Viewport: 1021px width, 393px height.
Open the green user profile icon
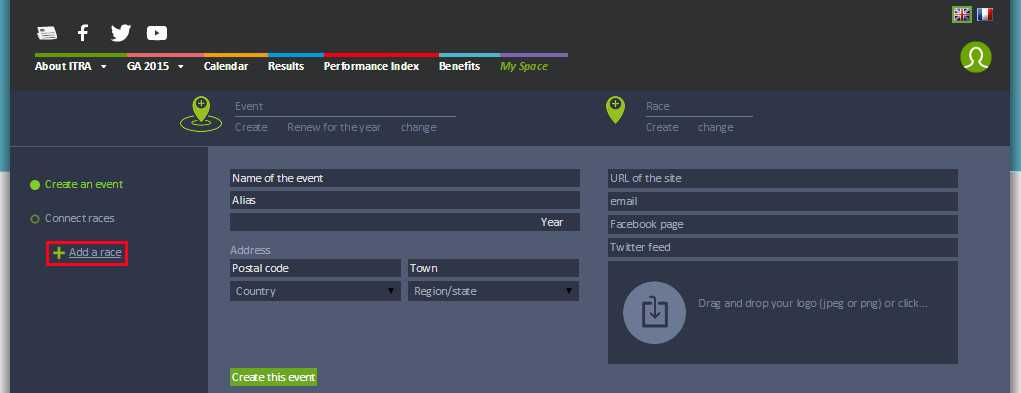(975, 57)
